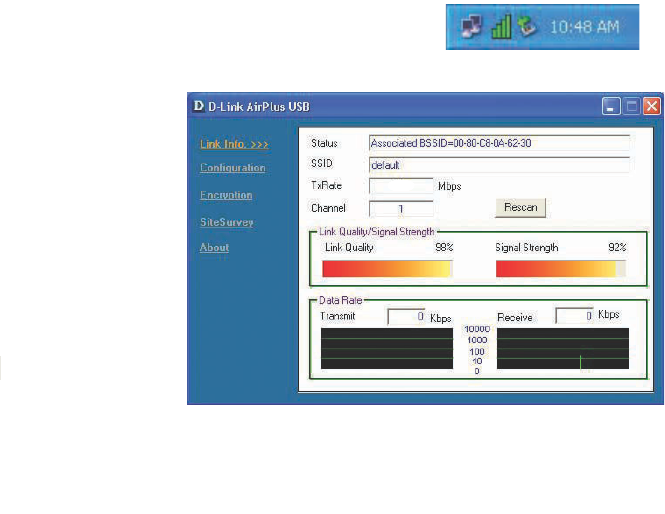Click the Signal Strength progress bar

point(561,269)
